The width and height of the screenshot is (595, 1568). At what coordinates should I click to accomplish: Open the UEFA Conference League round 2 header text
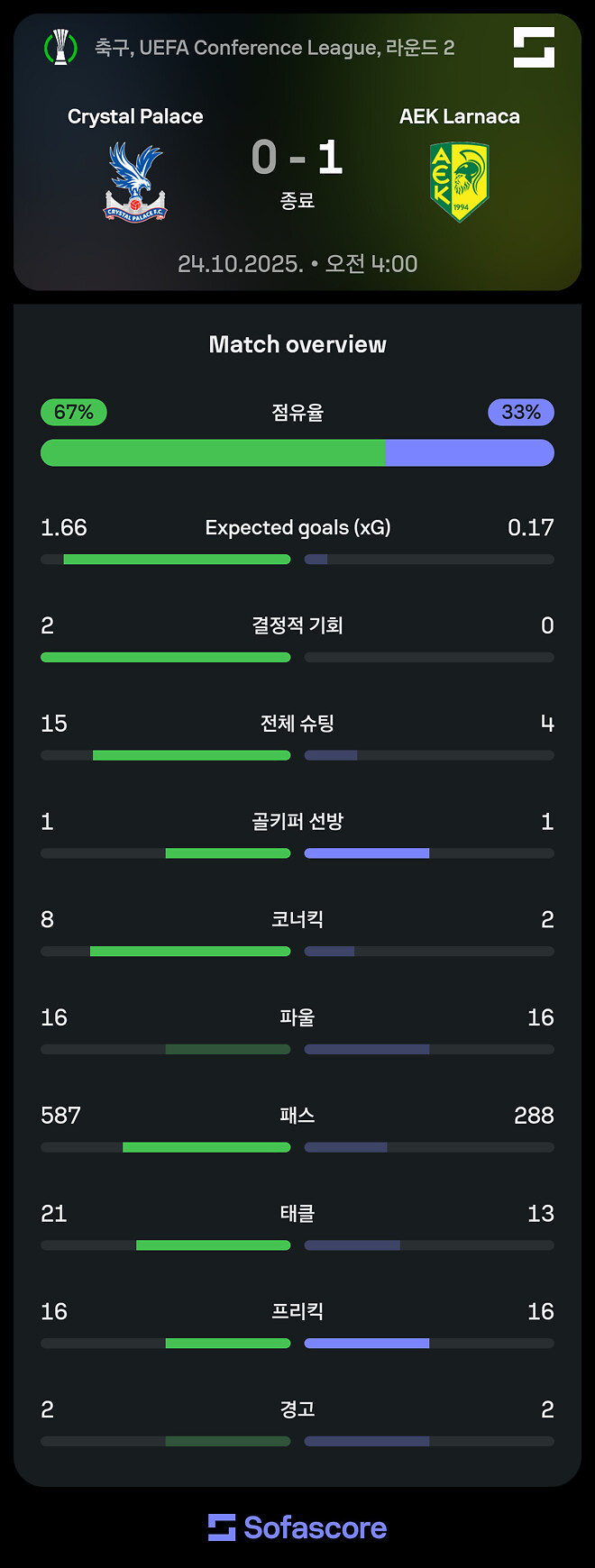tap(270, 50)
